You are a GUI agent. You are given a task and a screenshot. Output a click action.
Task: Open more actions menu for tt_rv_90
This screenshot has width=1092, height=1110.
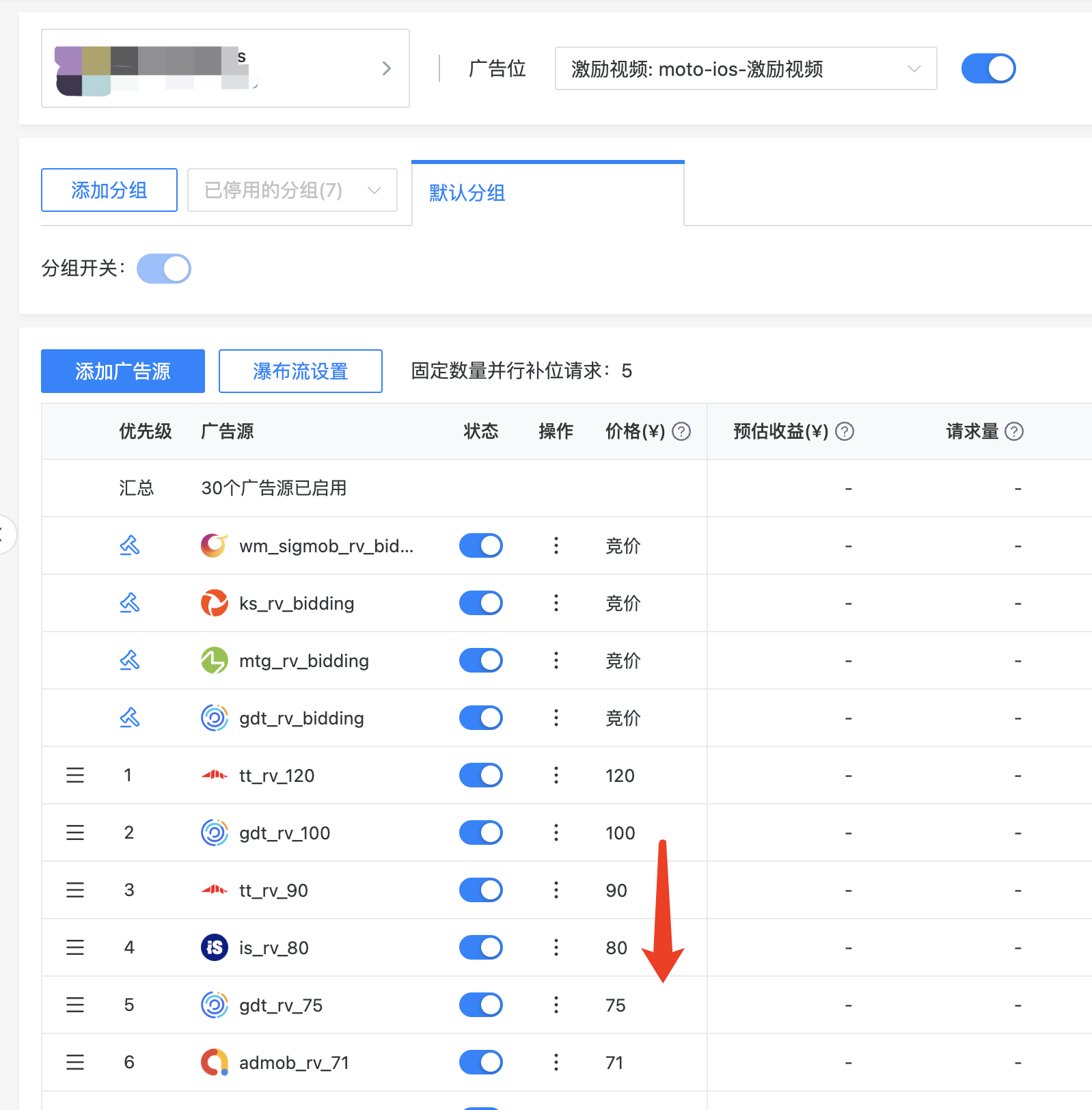point(556,890)
